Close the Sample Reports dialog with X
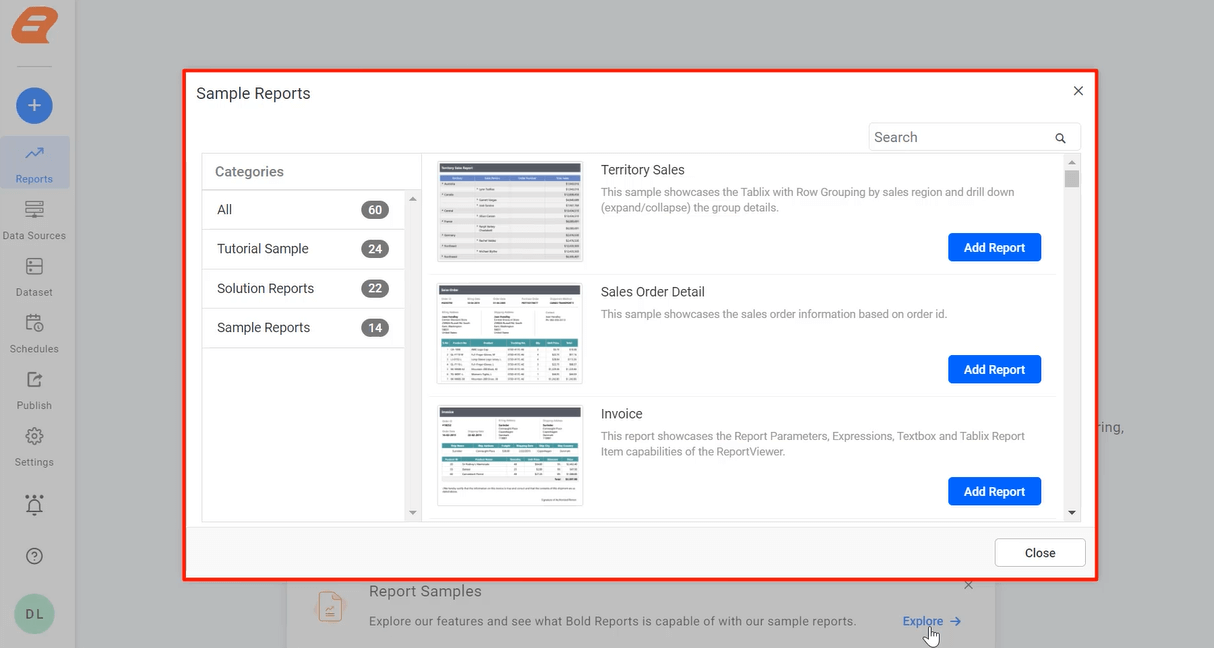Viewport: 1214px width, 648px height. click(x=1078, y=91)
